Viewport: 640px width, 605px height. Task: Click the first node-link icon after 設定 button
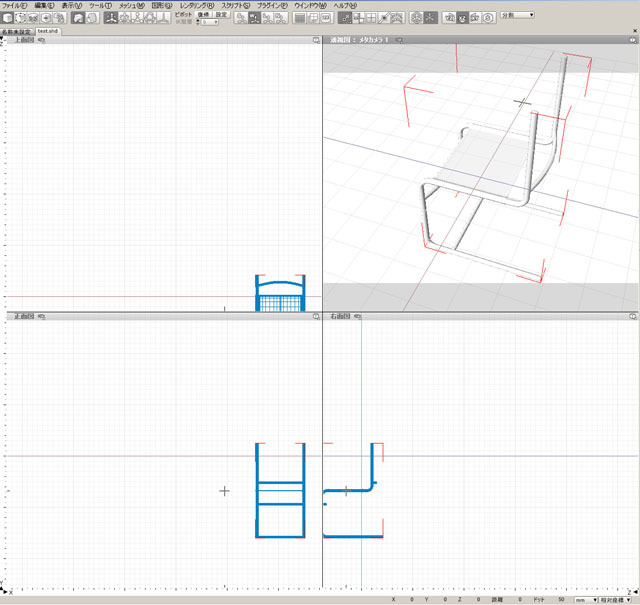pyautogui.click(x=241, y=18)
